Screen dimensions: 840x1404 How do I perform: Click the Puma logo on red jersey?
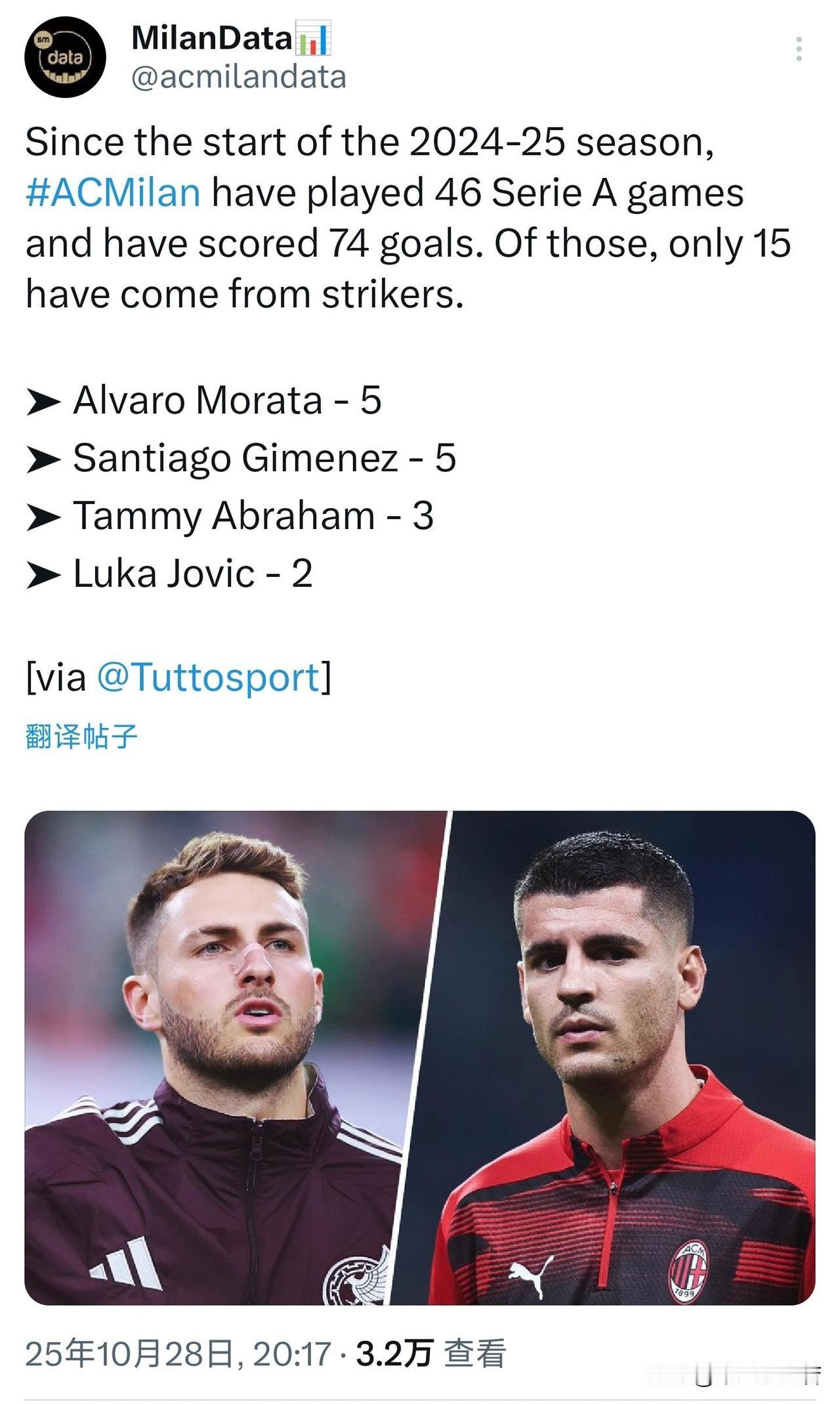[532, 1274]
